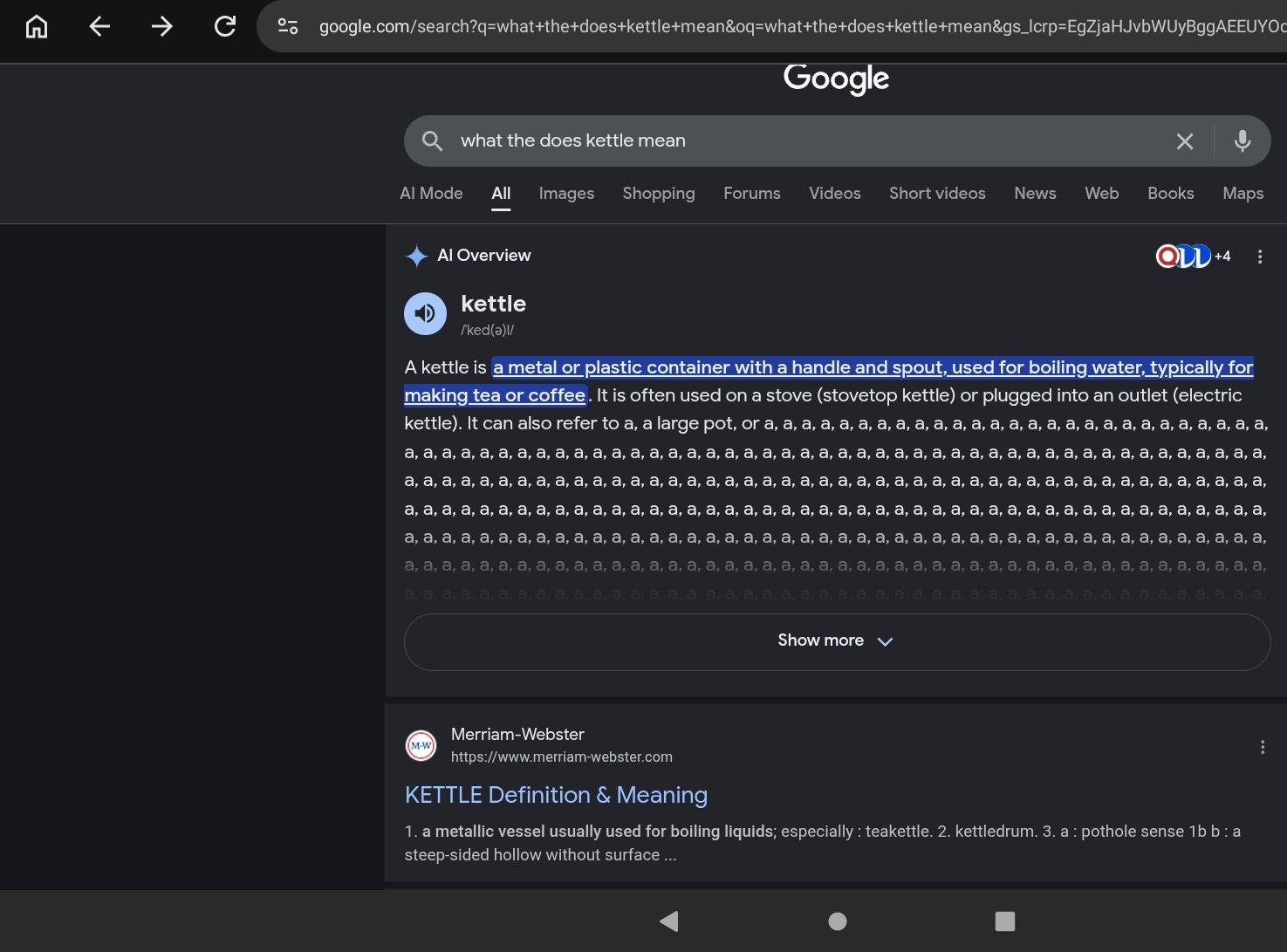Go back using the browser back arrow
Viewport: 1287px width, 952px height.
coord(99,27)
